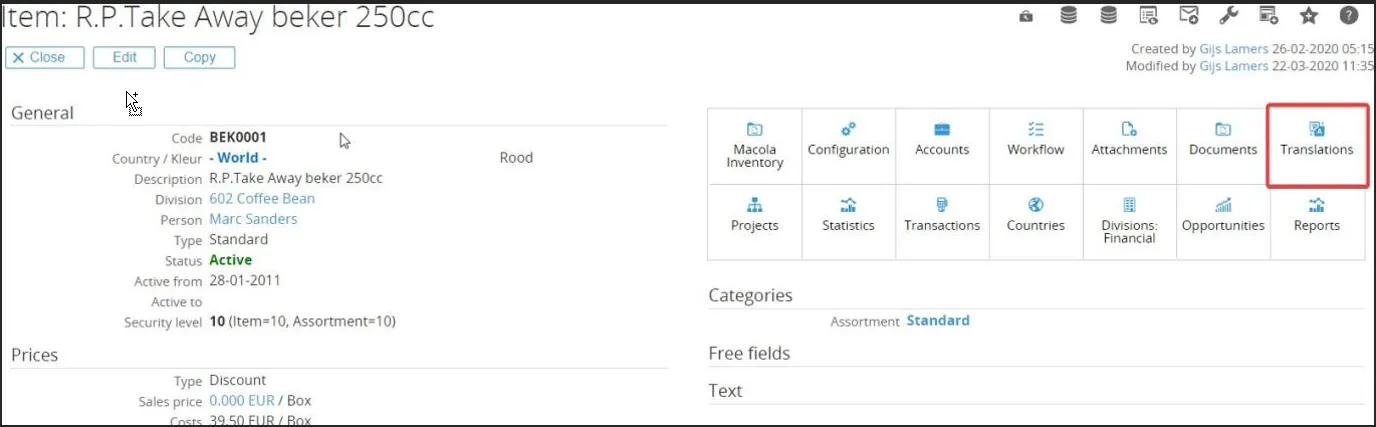Open the Translations tile
This screenshot has width=1376, height=427.
pyautogui.click(x=1316, y=141)
